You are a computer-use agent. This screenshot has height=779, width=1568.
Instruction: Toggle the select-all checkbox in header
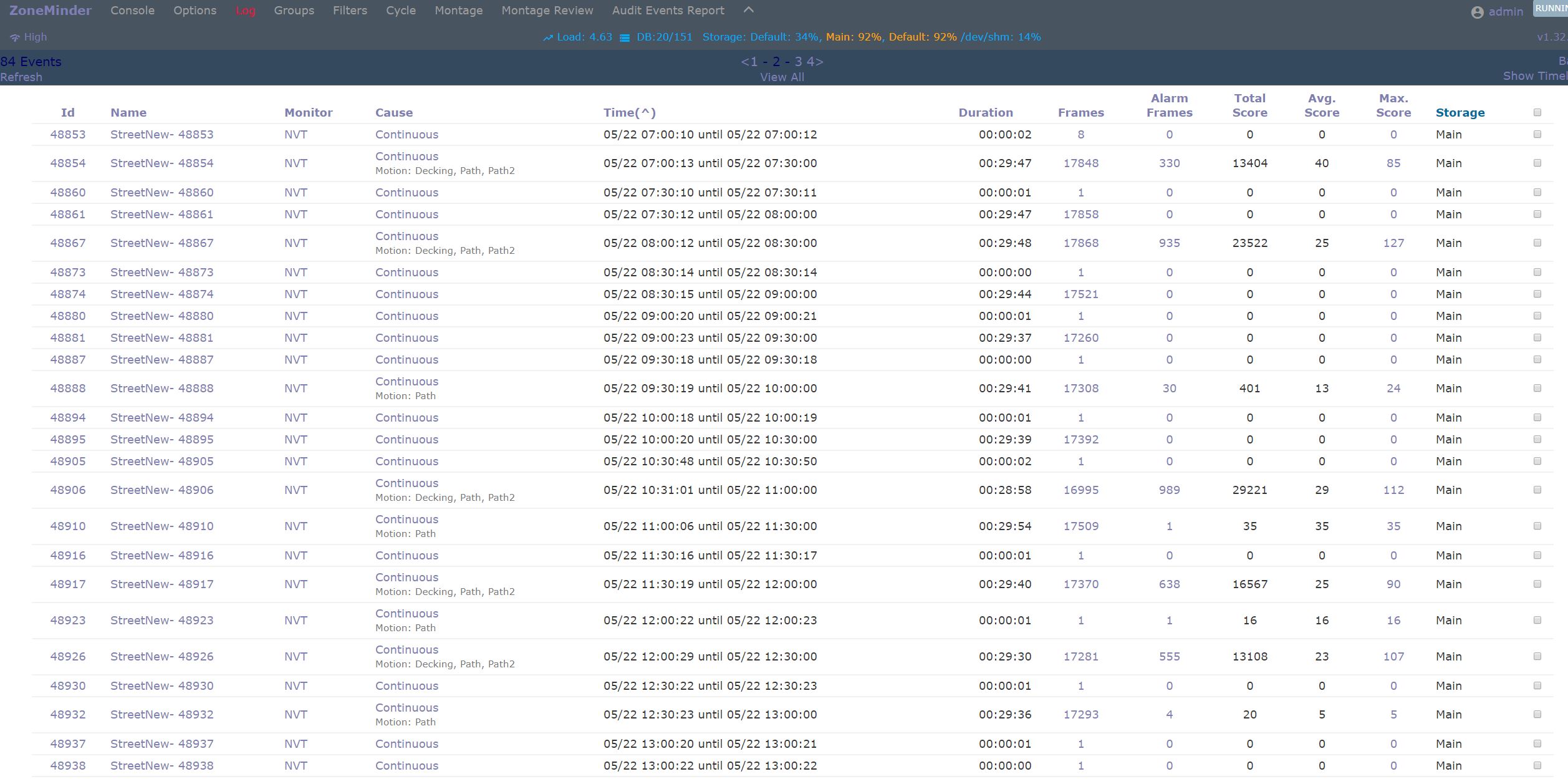pyautogui.click(x=1537, y=113)
